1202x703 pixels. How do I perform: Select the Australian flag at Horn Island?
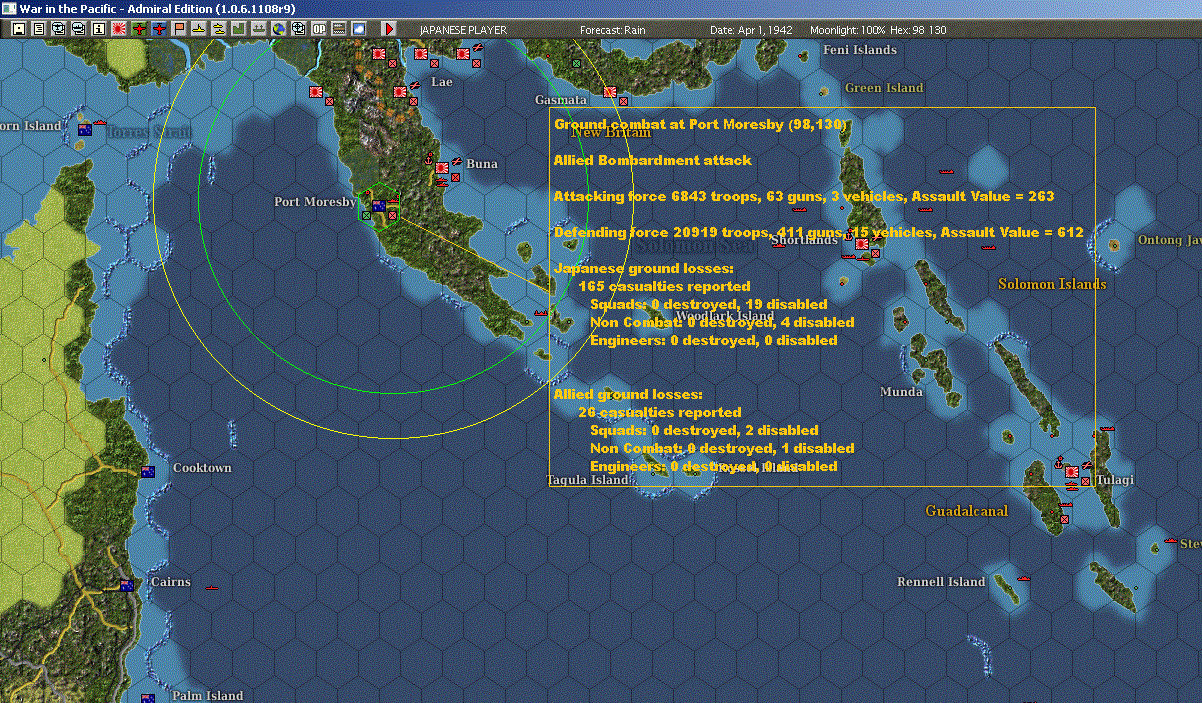pos(85,129)
